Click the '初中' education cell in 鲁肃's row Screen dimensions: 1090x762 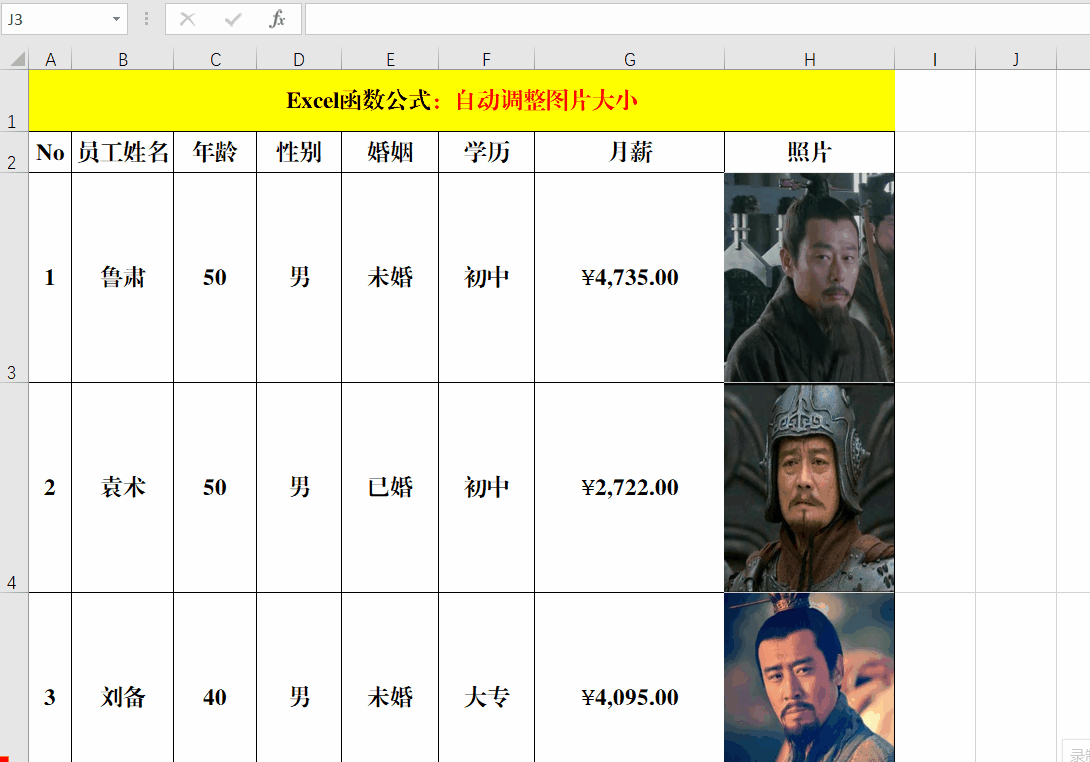tap(487, 277)
